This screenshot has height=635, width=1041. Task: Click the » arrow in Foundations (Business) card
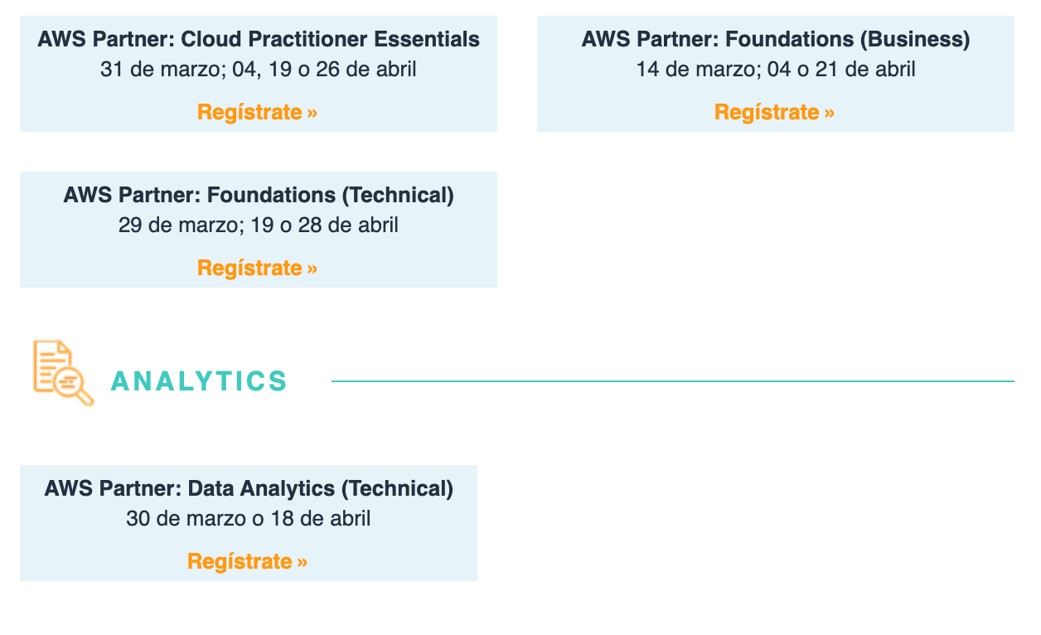click(829, 113)
